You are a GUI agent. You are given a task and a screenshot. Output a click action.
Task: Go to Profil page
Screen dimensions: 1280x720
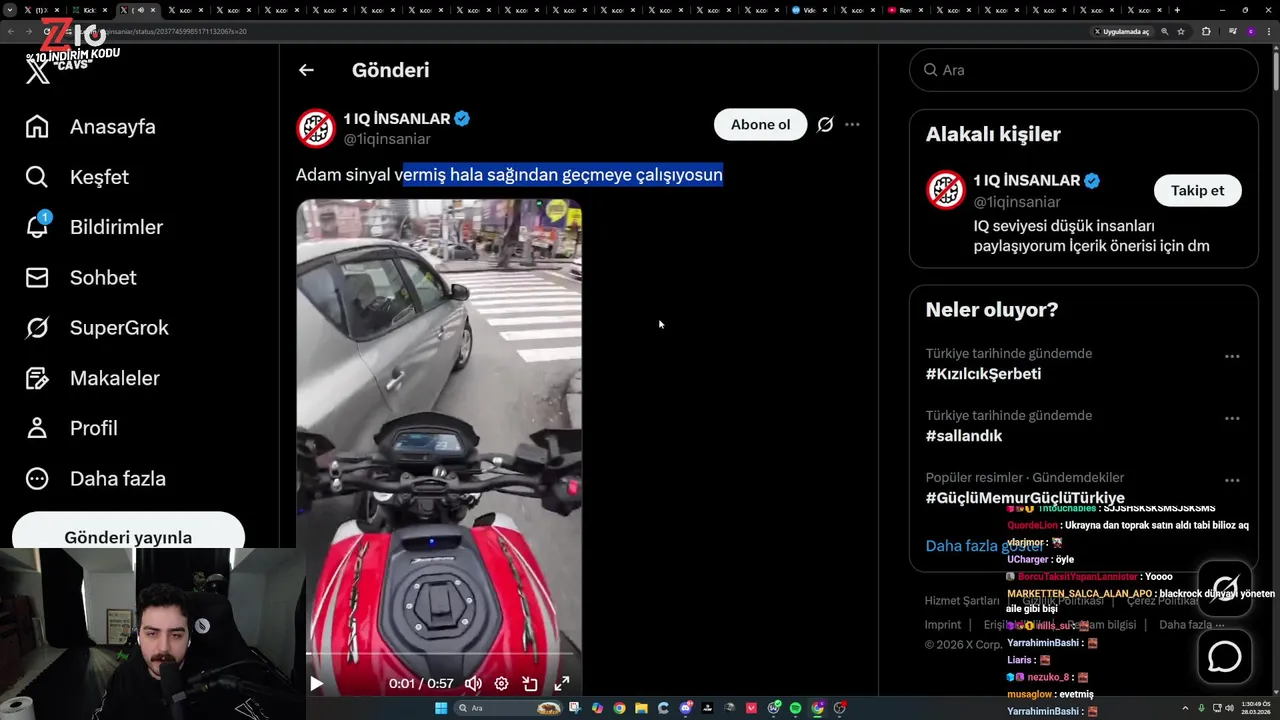[x=71, y=428]
